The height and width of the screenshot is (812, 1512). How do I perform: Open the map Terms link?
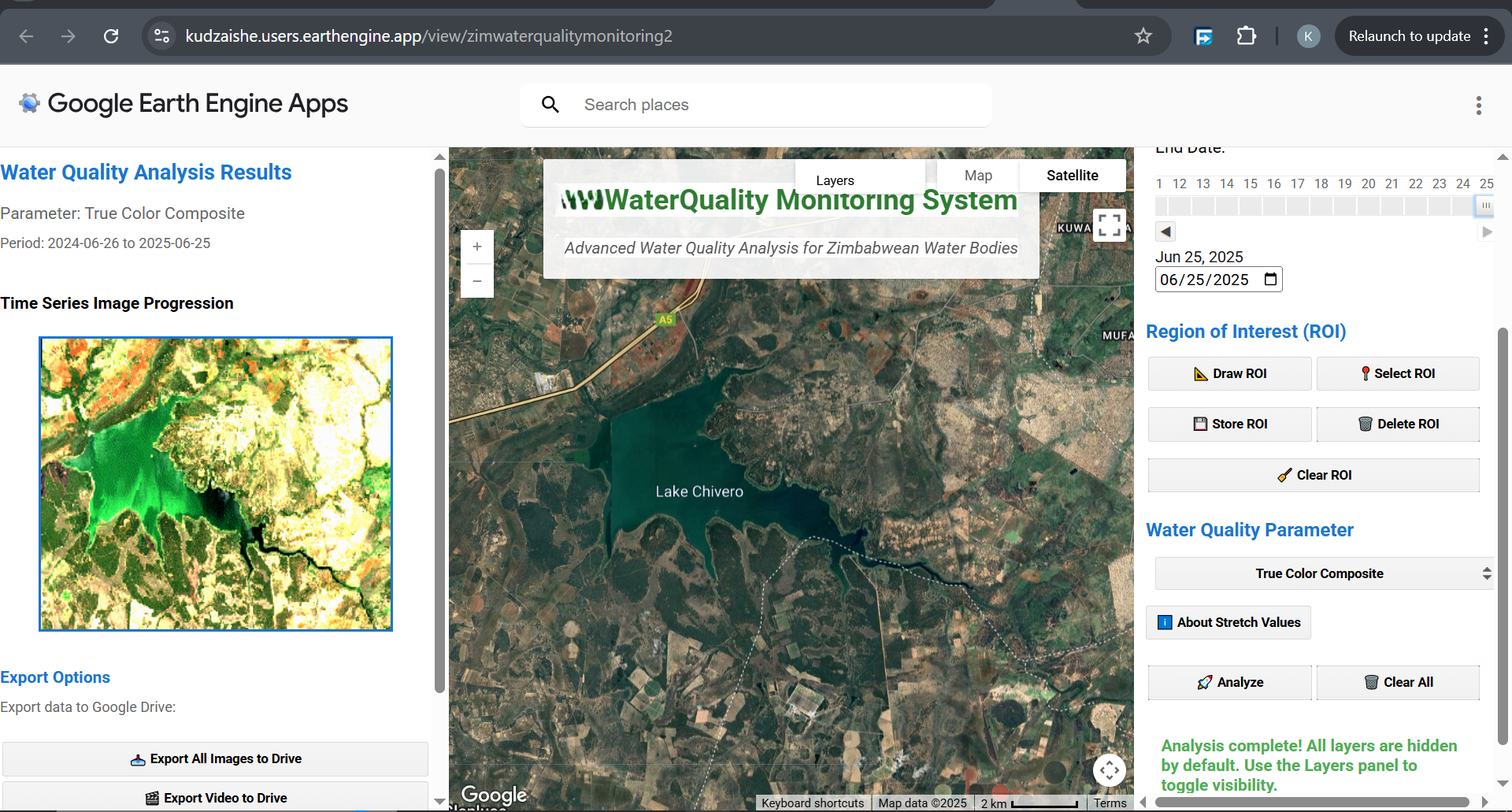1110,803
